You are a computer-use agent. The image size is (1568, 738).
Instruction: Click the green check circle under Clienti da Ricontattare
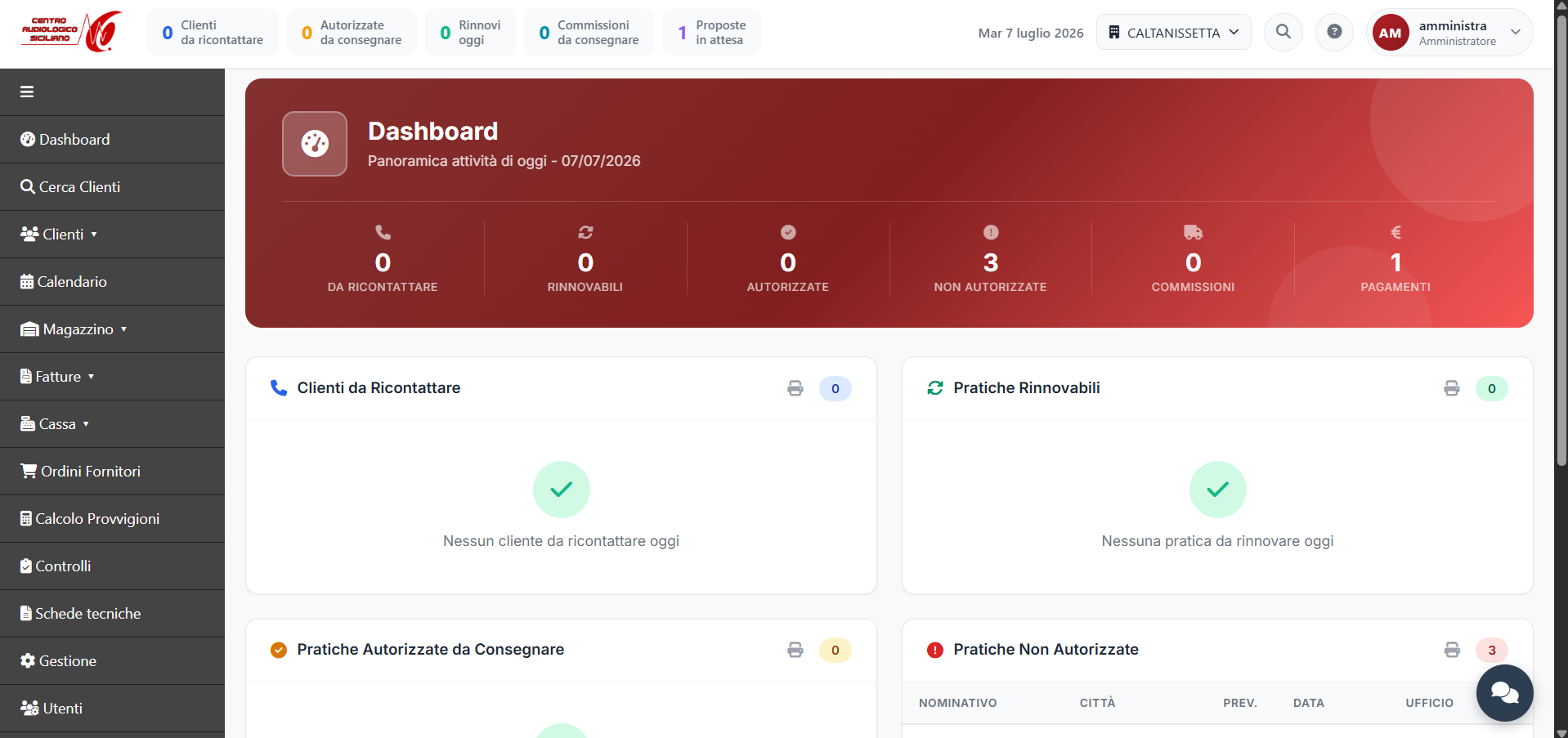562,490
